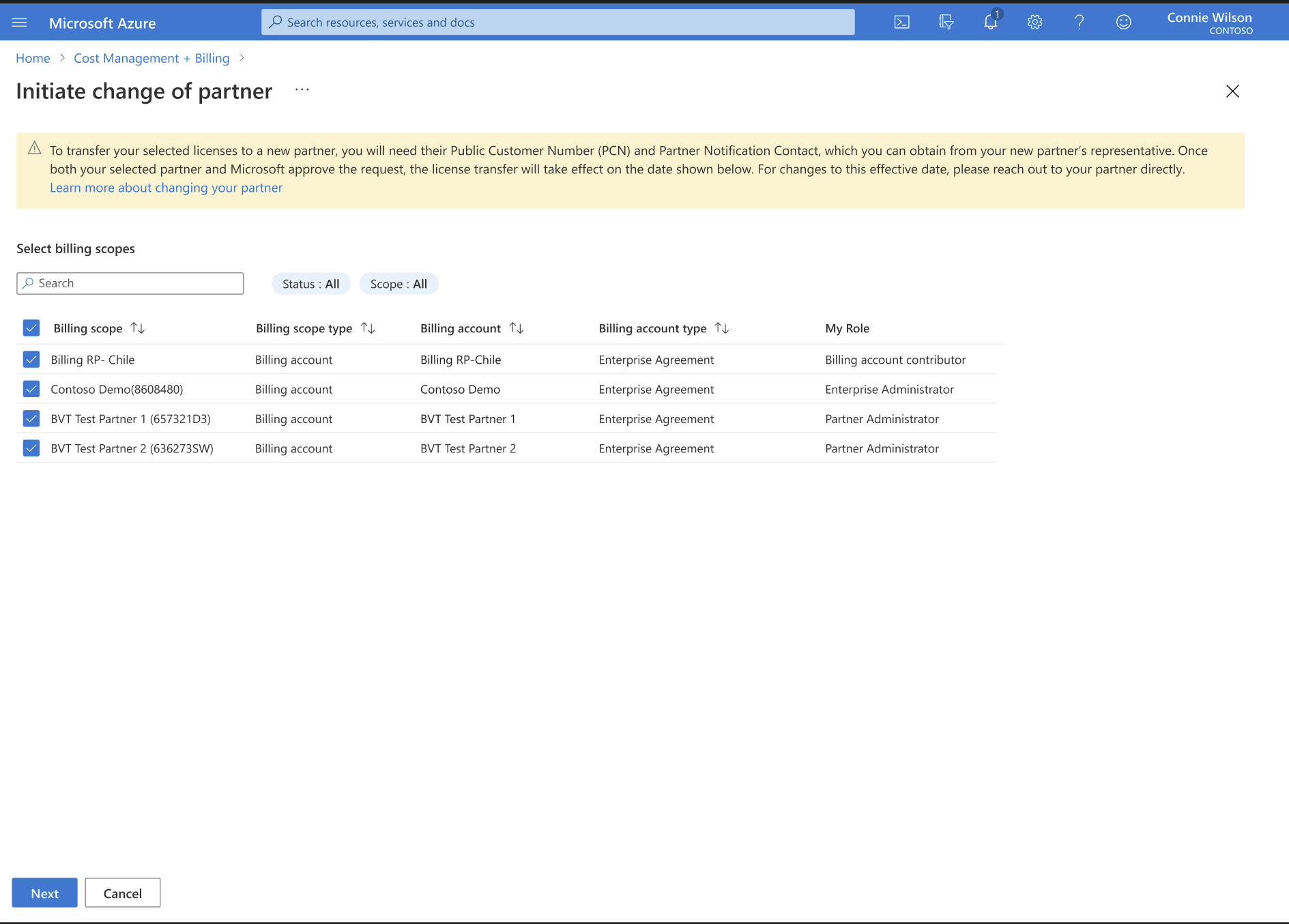Select the BVT Test Partner 1 (657321D3) scope name
The height and width of the screenshot is (924, 1289).
coord(130,419)
